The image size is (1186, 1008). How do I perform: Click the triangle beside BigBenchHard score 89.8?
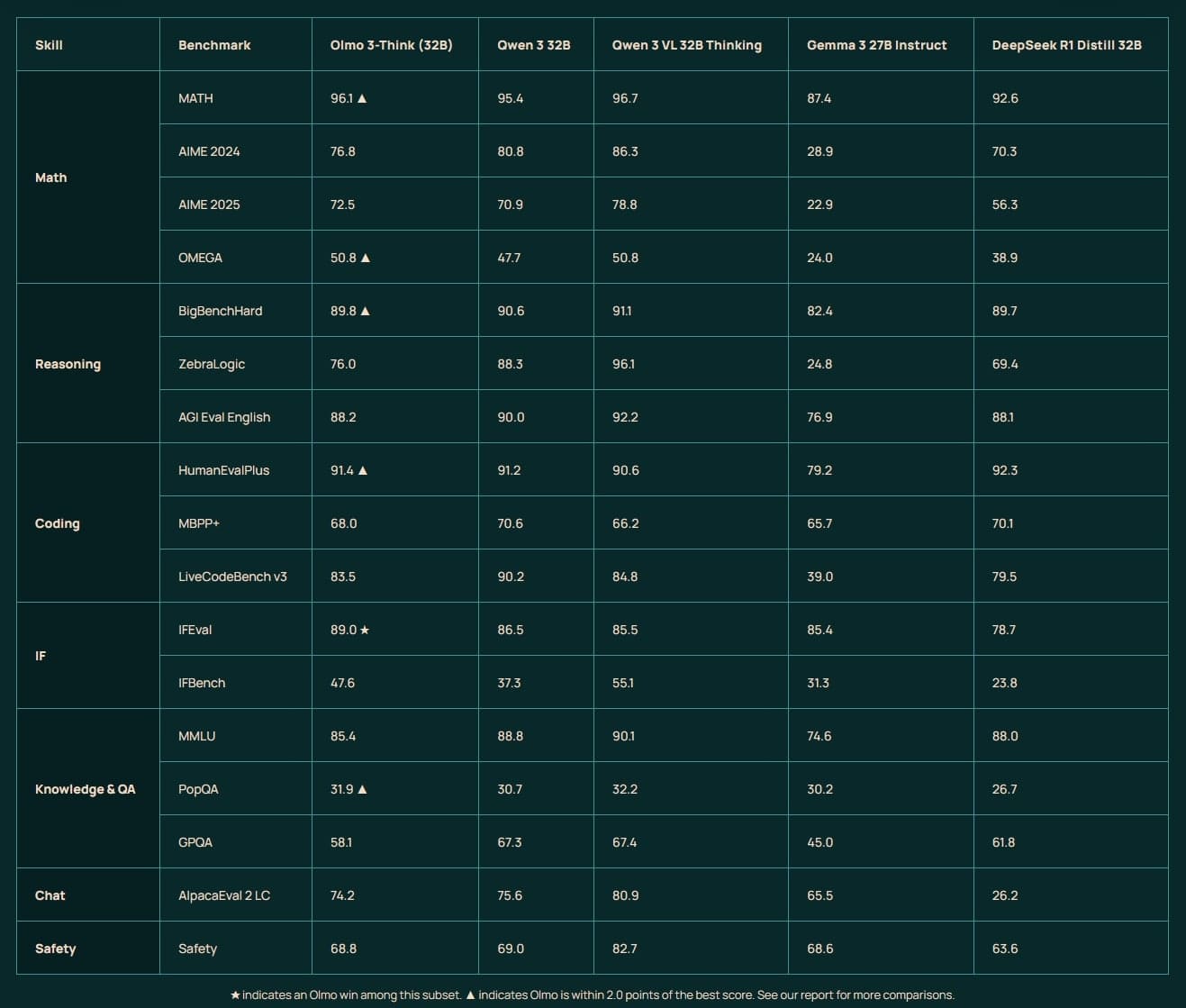point(365,311)
